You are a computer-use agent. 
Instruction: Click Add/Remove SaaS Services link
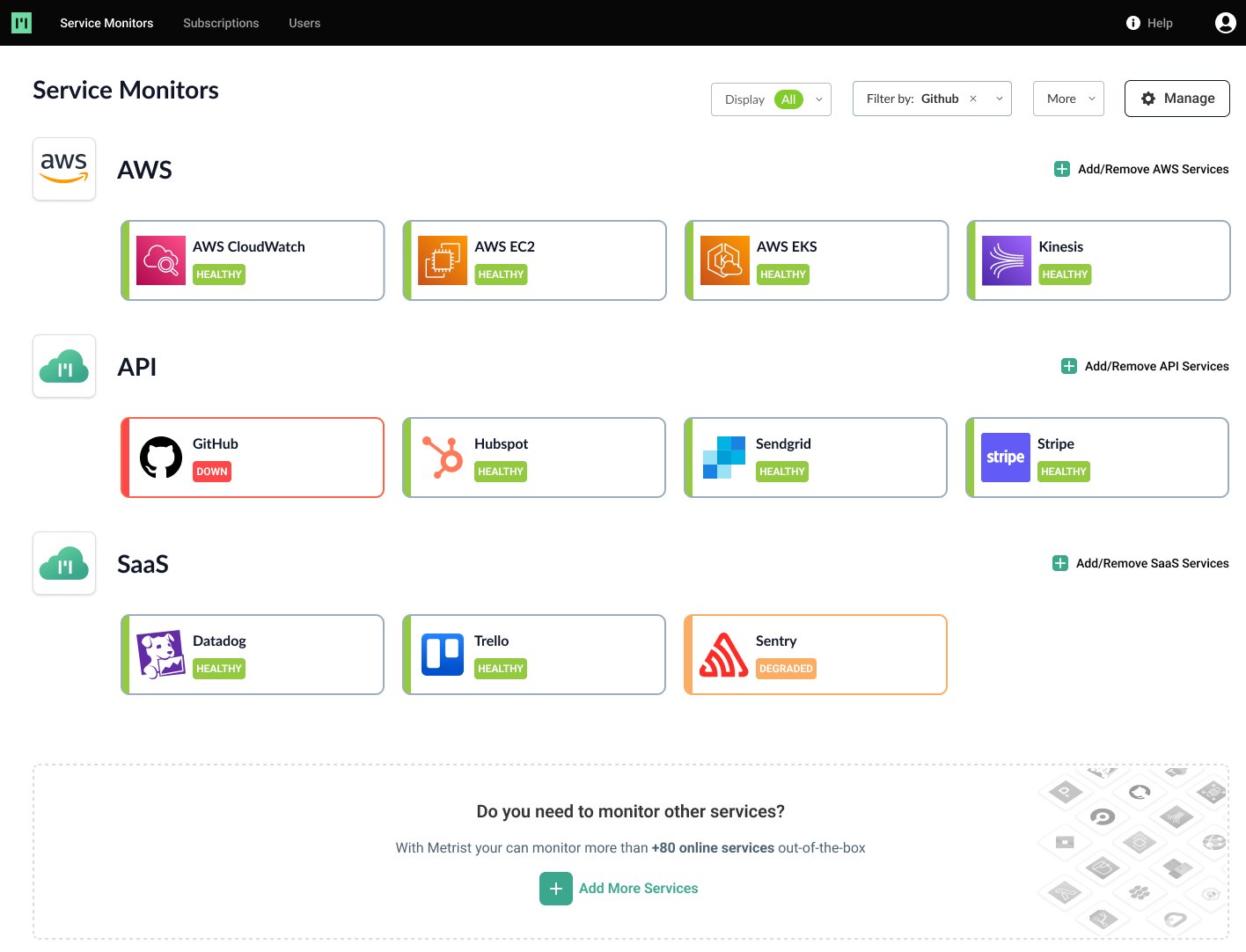(1153, 563)
